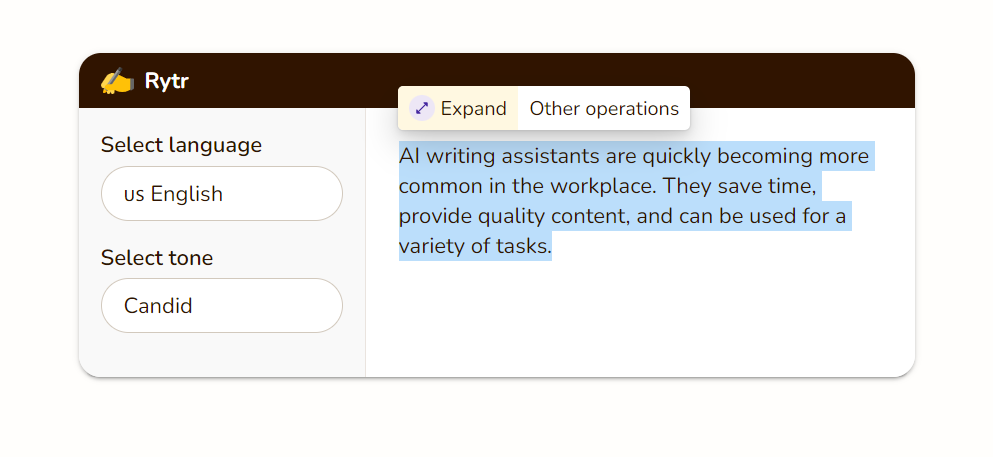
Task: Click the Select language label
Action: point(181,145)
